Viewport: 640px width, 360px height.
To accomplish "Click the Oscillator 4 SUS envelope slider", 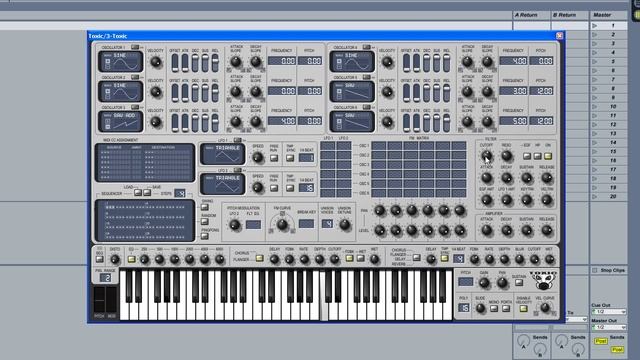I will point(436,63).
